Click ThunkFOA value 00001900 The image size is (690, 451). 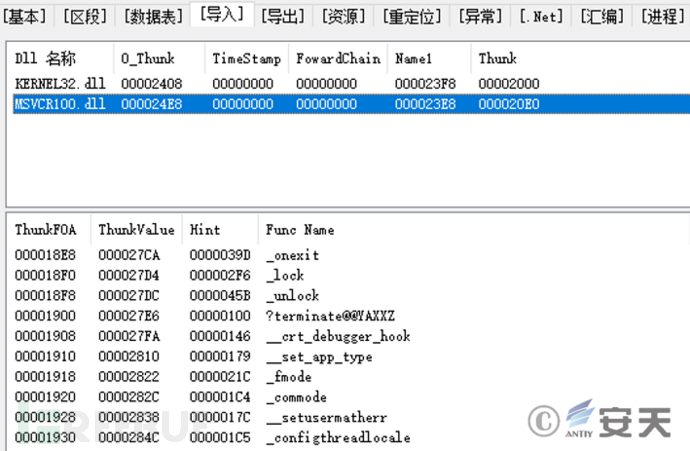(45, 315)
